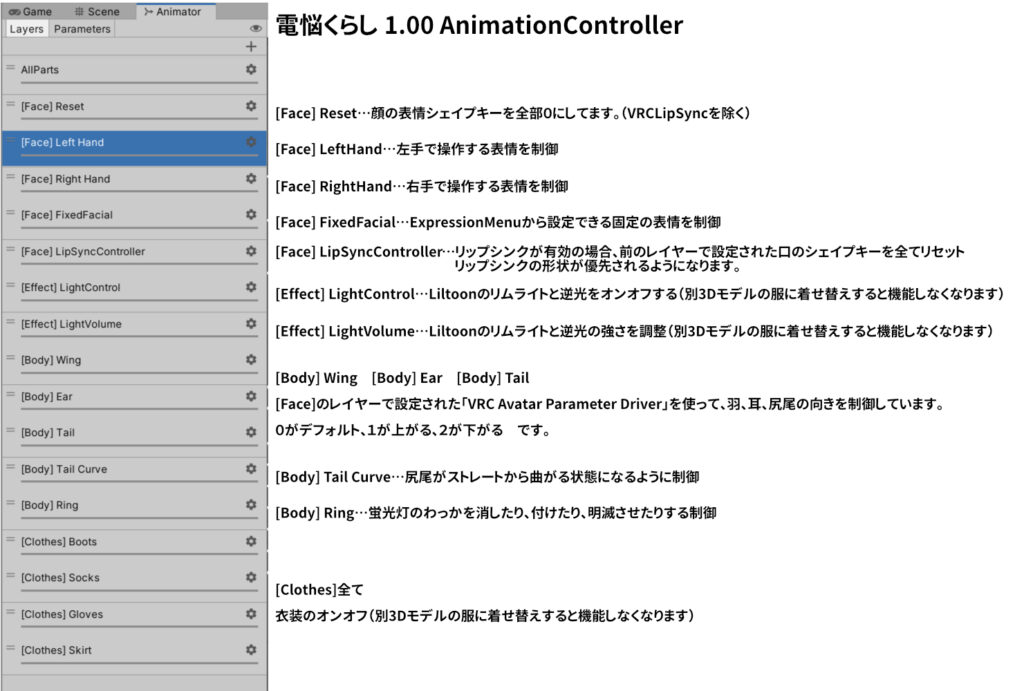Open the Parameters sub-tab

click(82, 29)
